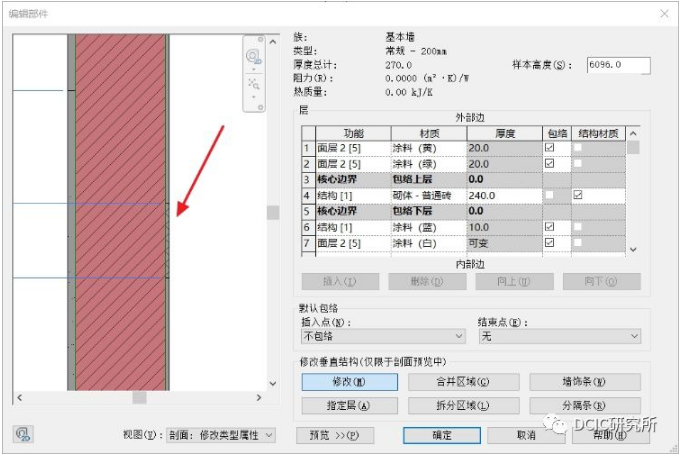Image resolution: width=683 pixels, height=456 pixels.
Task: Click the layers table scroll up arrow
Action: pyautogui.click(x=633, y=133)
